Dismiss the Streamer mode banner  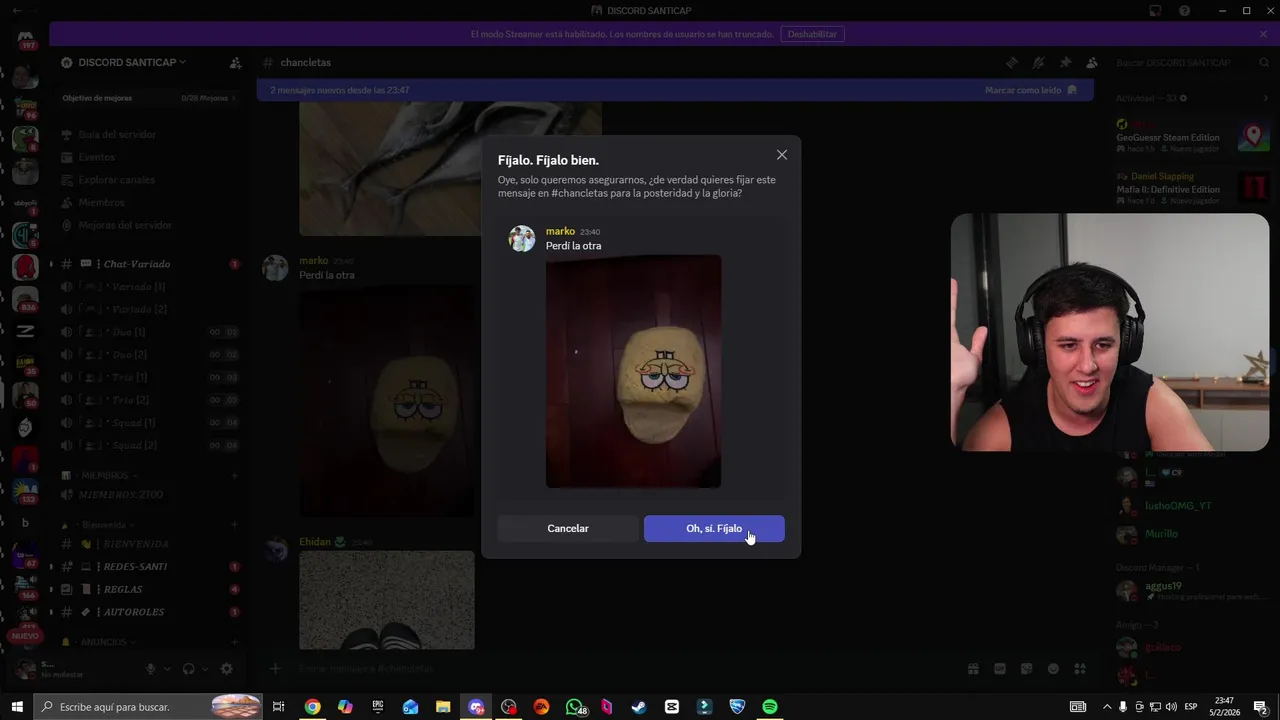click(x=1263, y=34)
